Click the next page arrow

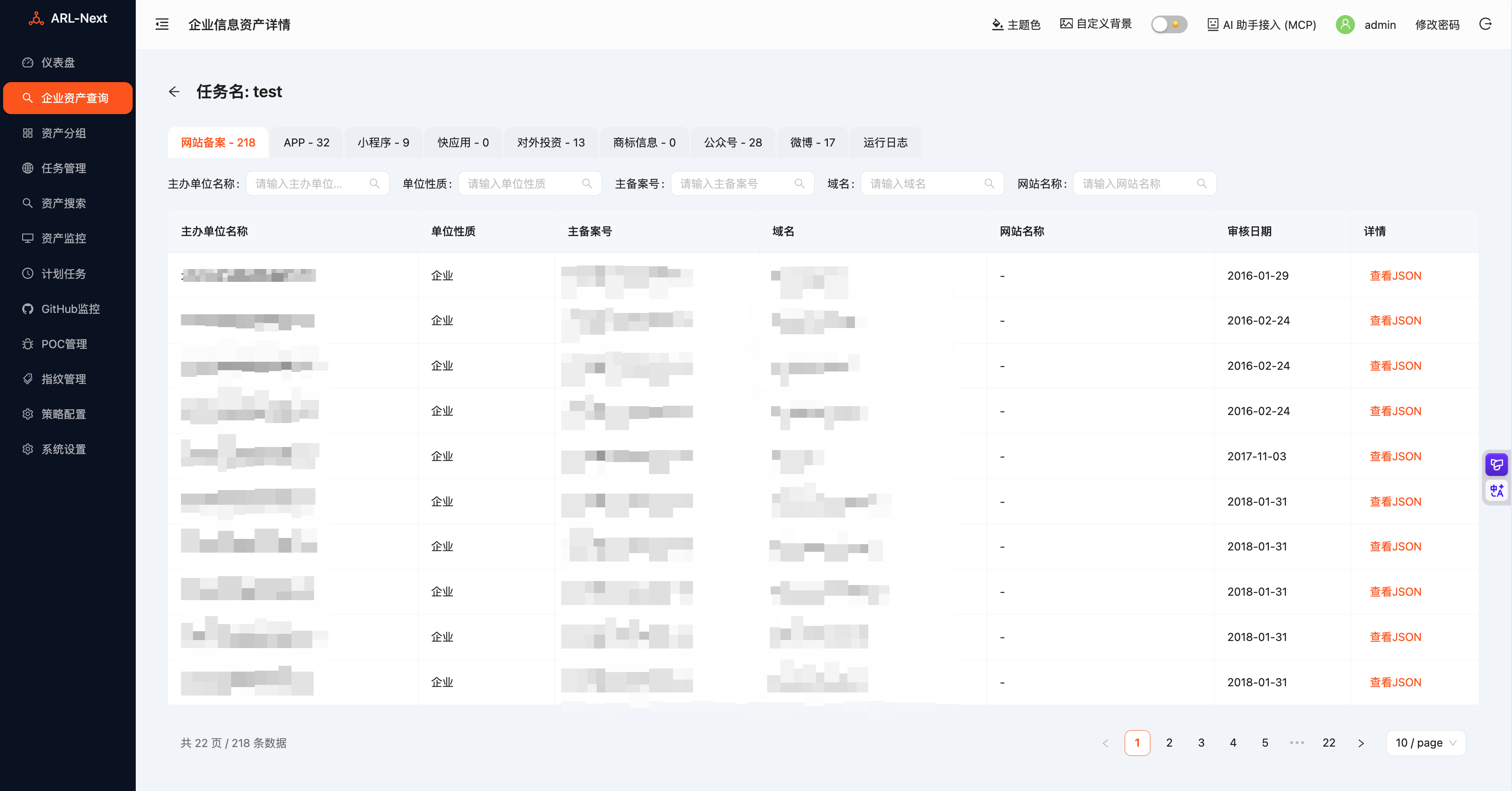point(1361,743)
